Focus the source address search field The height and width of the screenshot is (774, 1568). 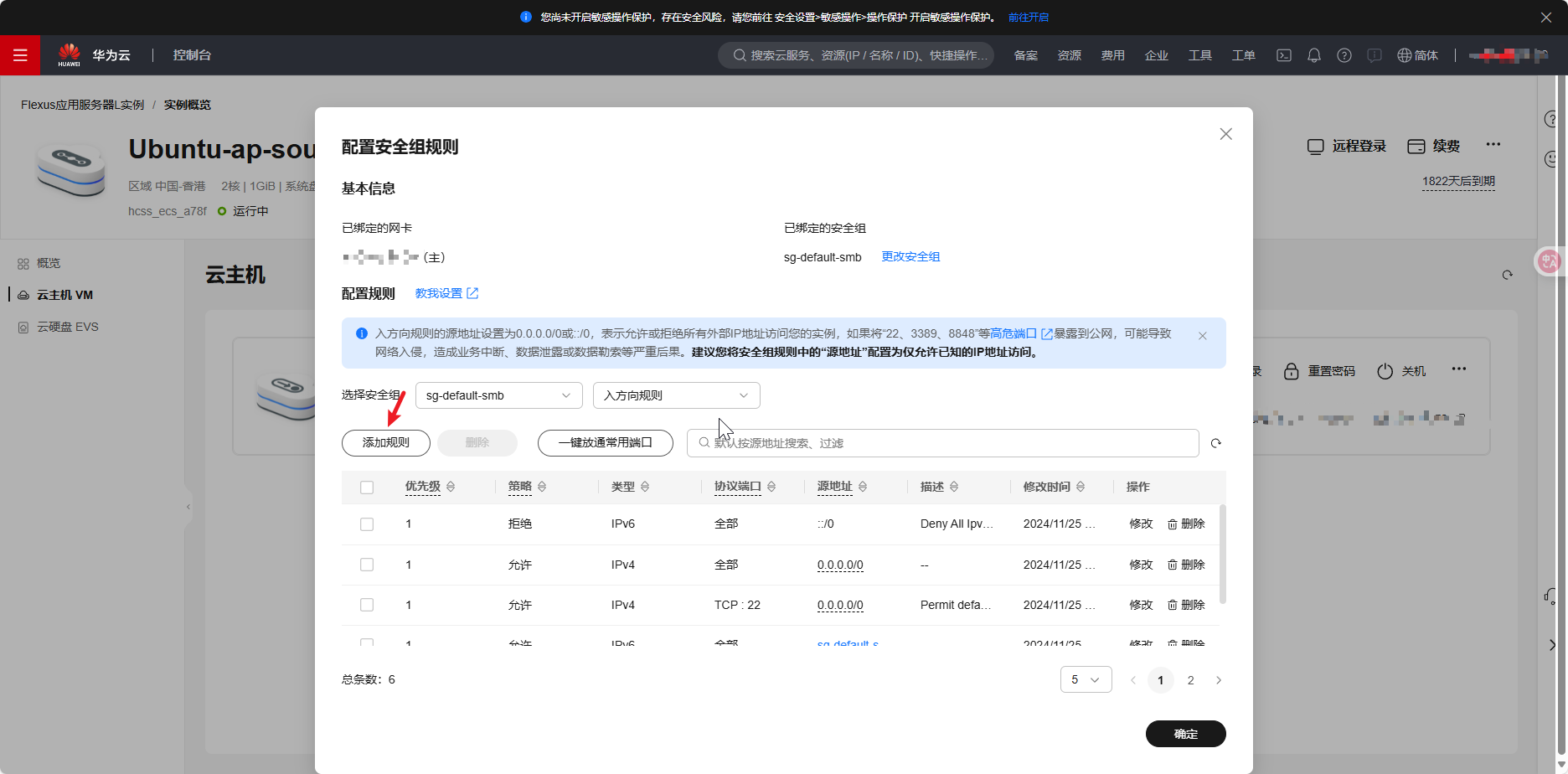(x=943, y=443)
